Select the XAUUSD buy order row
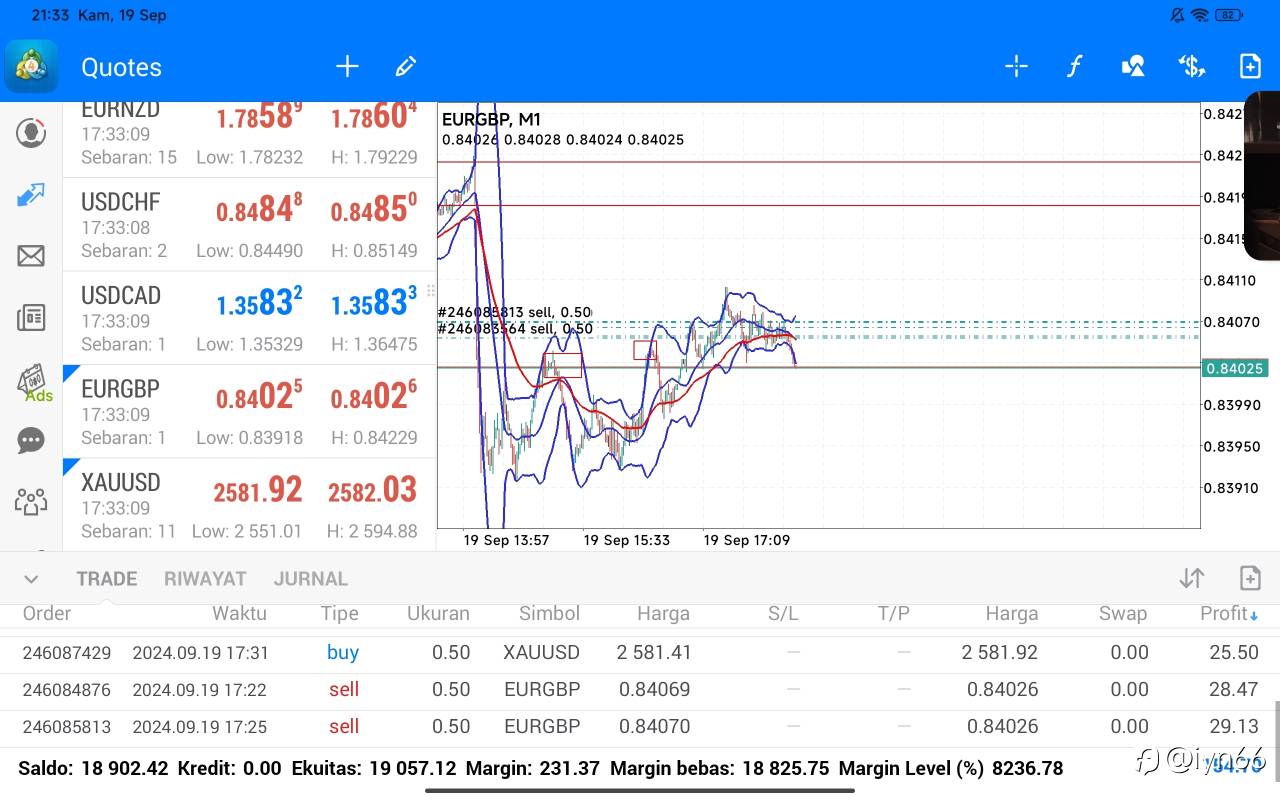This screenshot has height=800, width=1280. point(640,652)
